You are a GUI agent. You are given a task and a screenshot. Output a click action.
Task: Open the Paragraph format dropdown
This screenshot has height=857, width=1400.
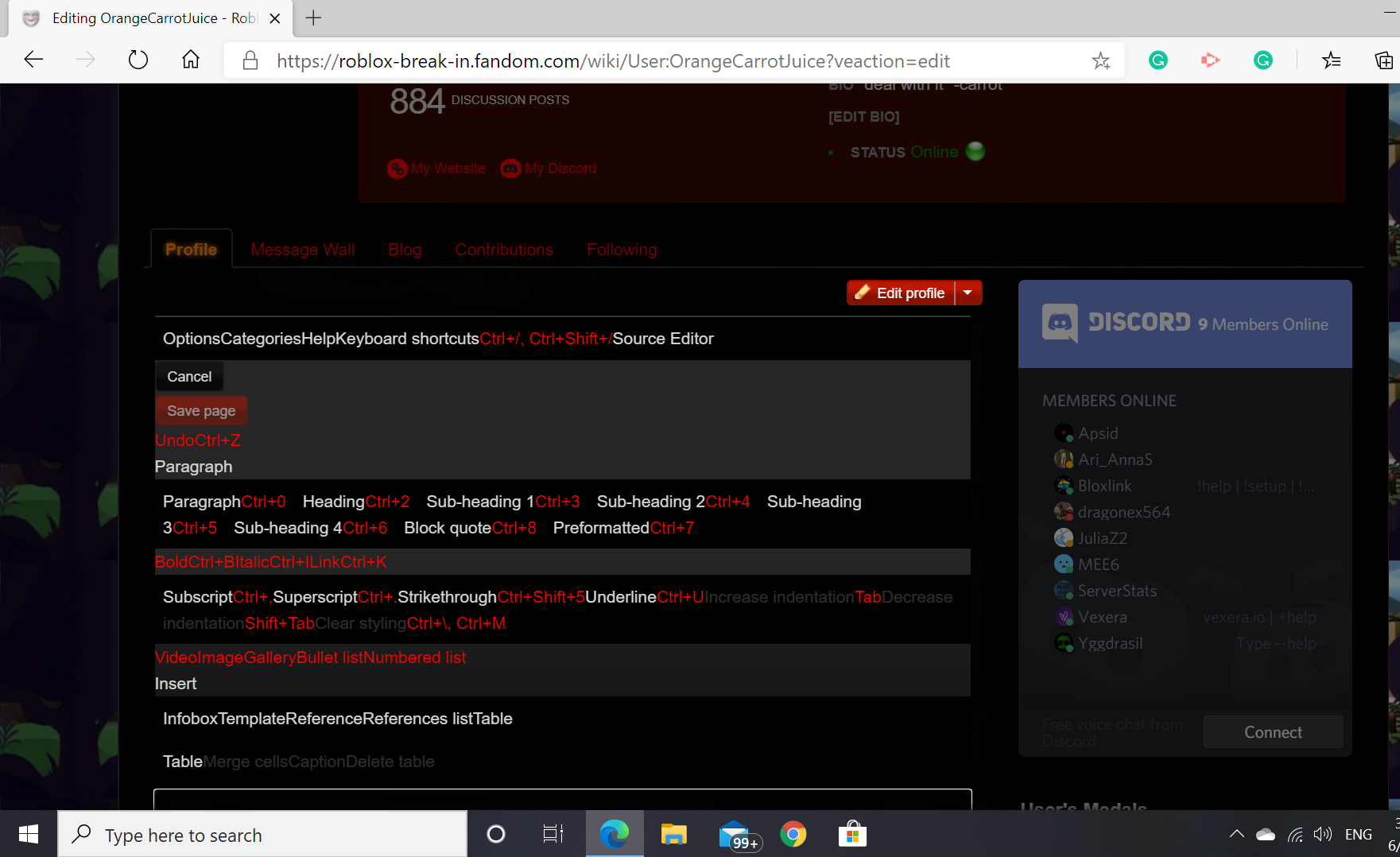tap(193, 467)
